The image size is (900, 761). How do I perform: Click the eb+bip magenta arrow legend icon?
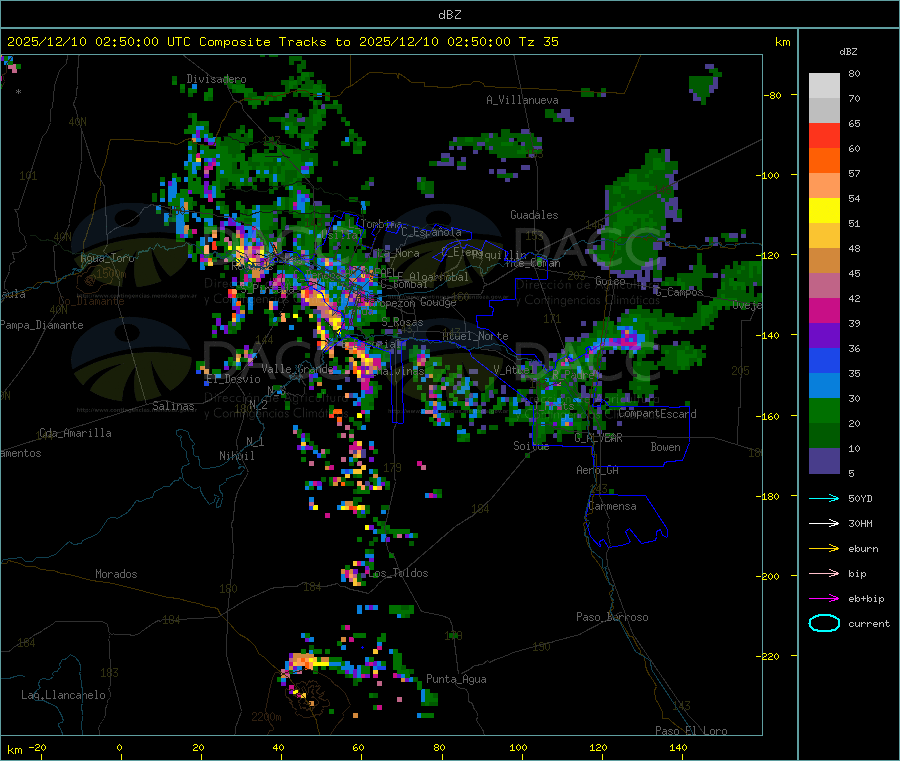click(824, 599)
